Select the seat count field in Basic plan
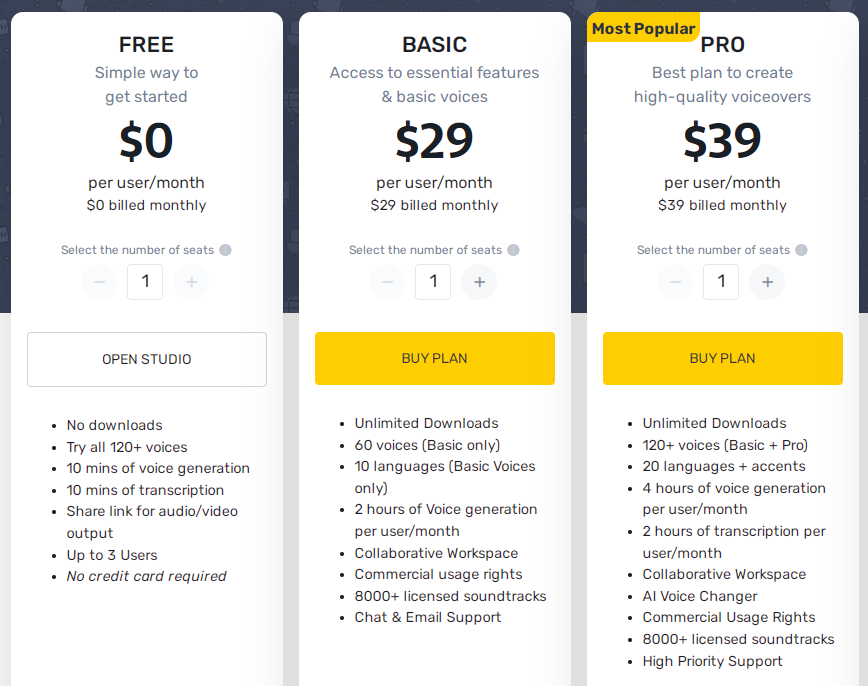The image size is (868, 686). 433,282
